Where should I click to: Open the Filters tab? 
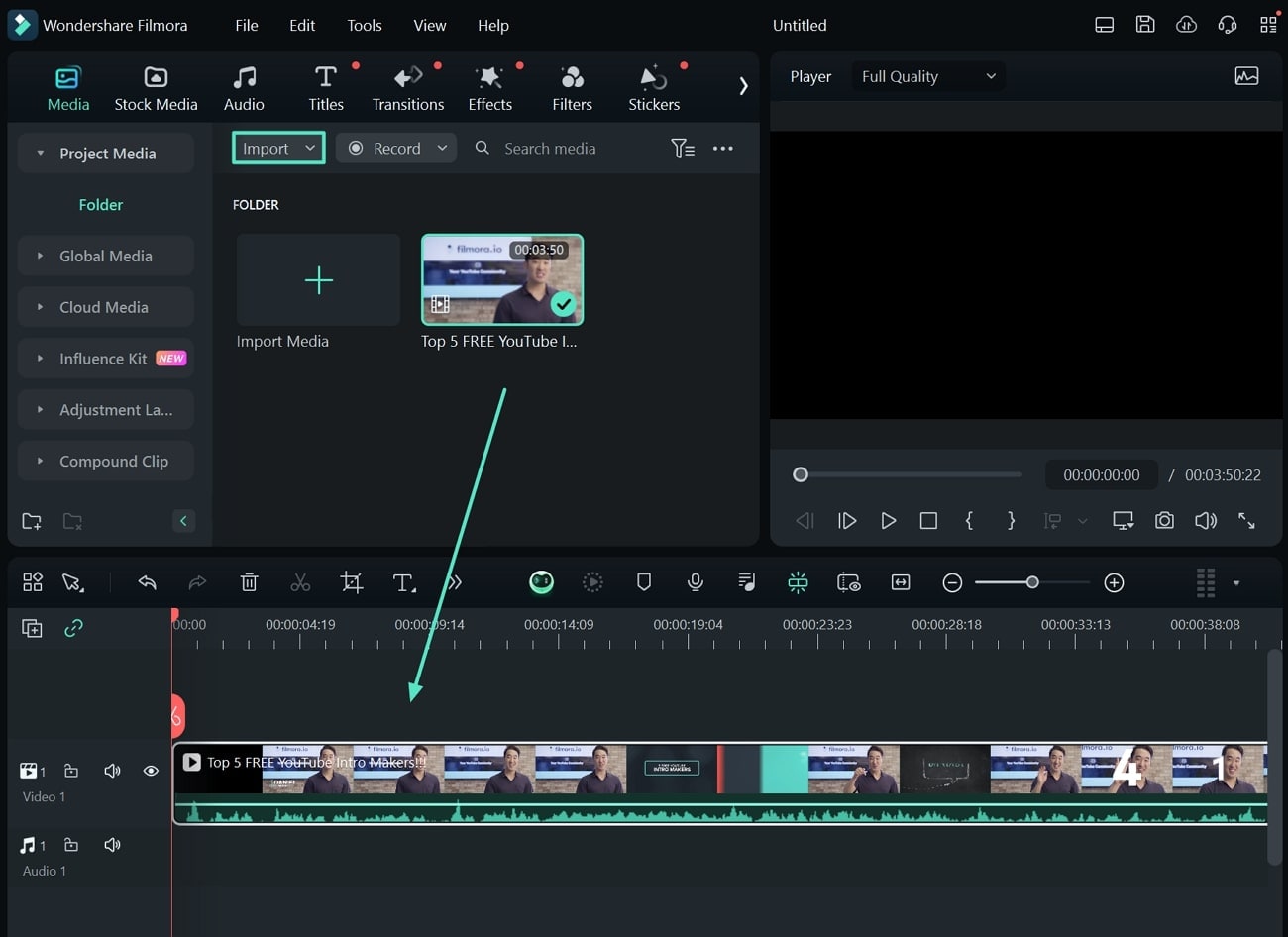pyautogui.click(x=572, y=88)
